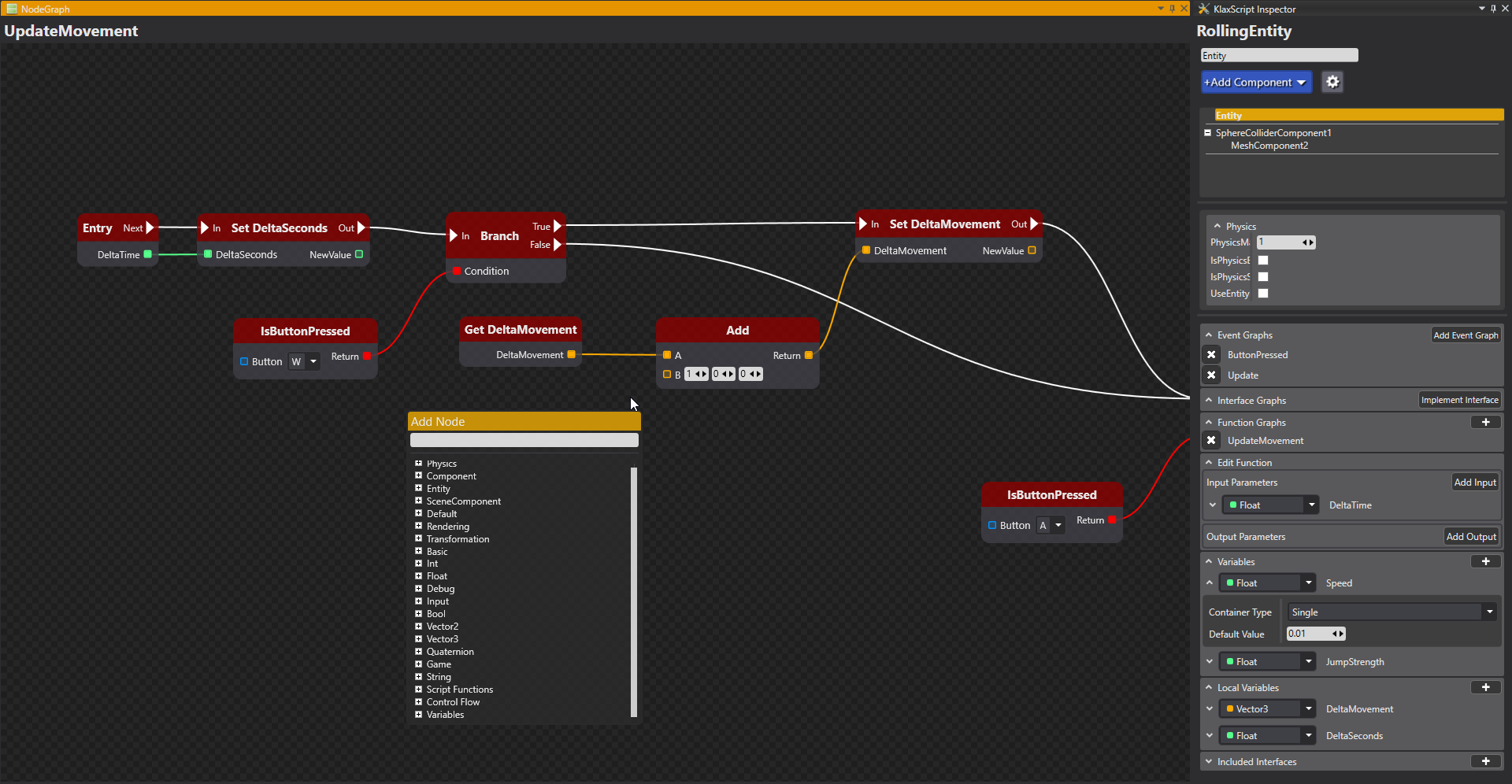Click the Add Node search field
1512x784 pixels.
(x=524, y=441)
